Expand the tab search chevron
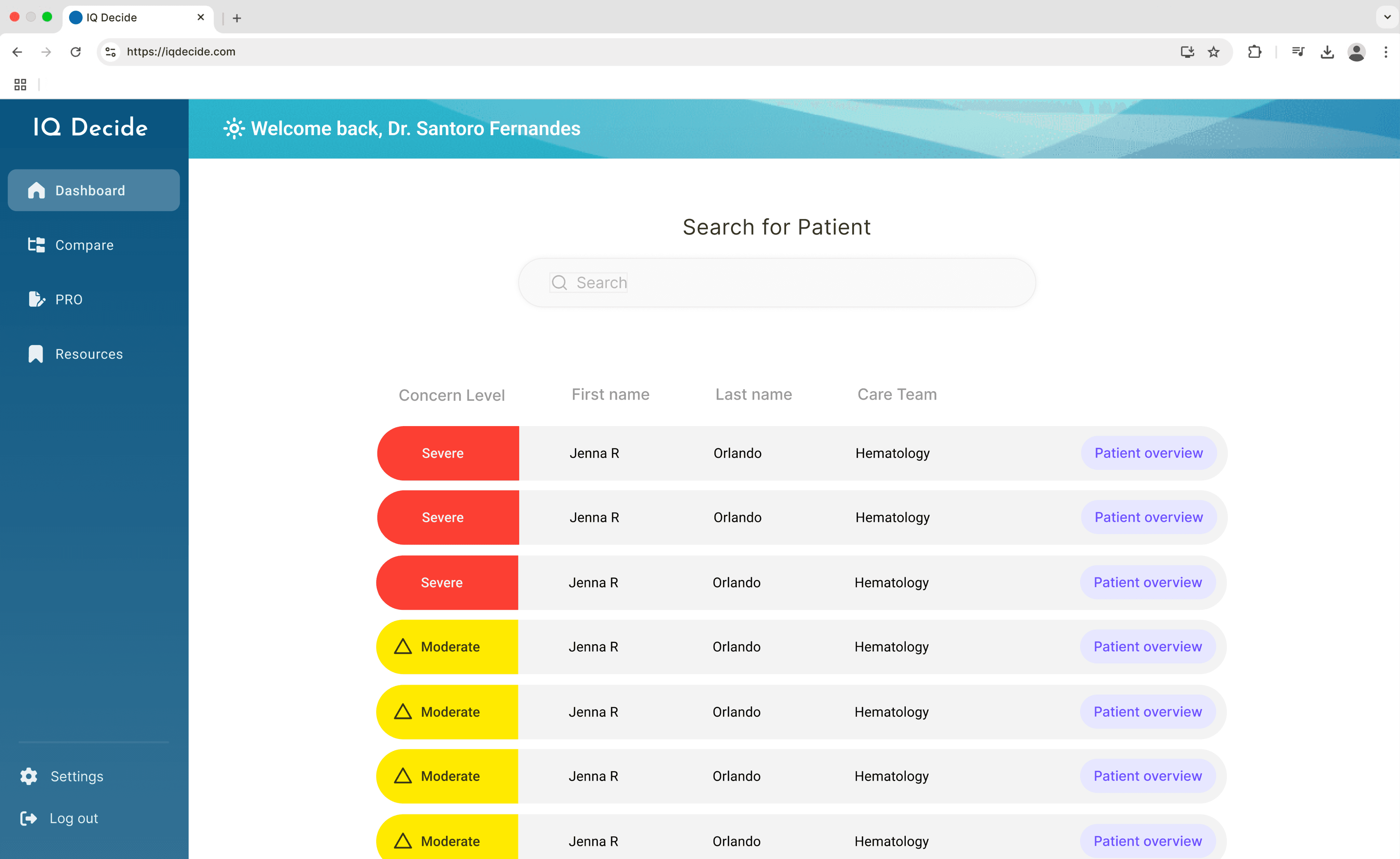 pyautogui.click(x=1387, y=17)
